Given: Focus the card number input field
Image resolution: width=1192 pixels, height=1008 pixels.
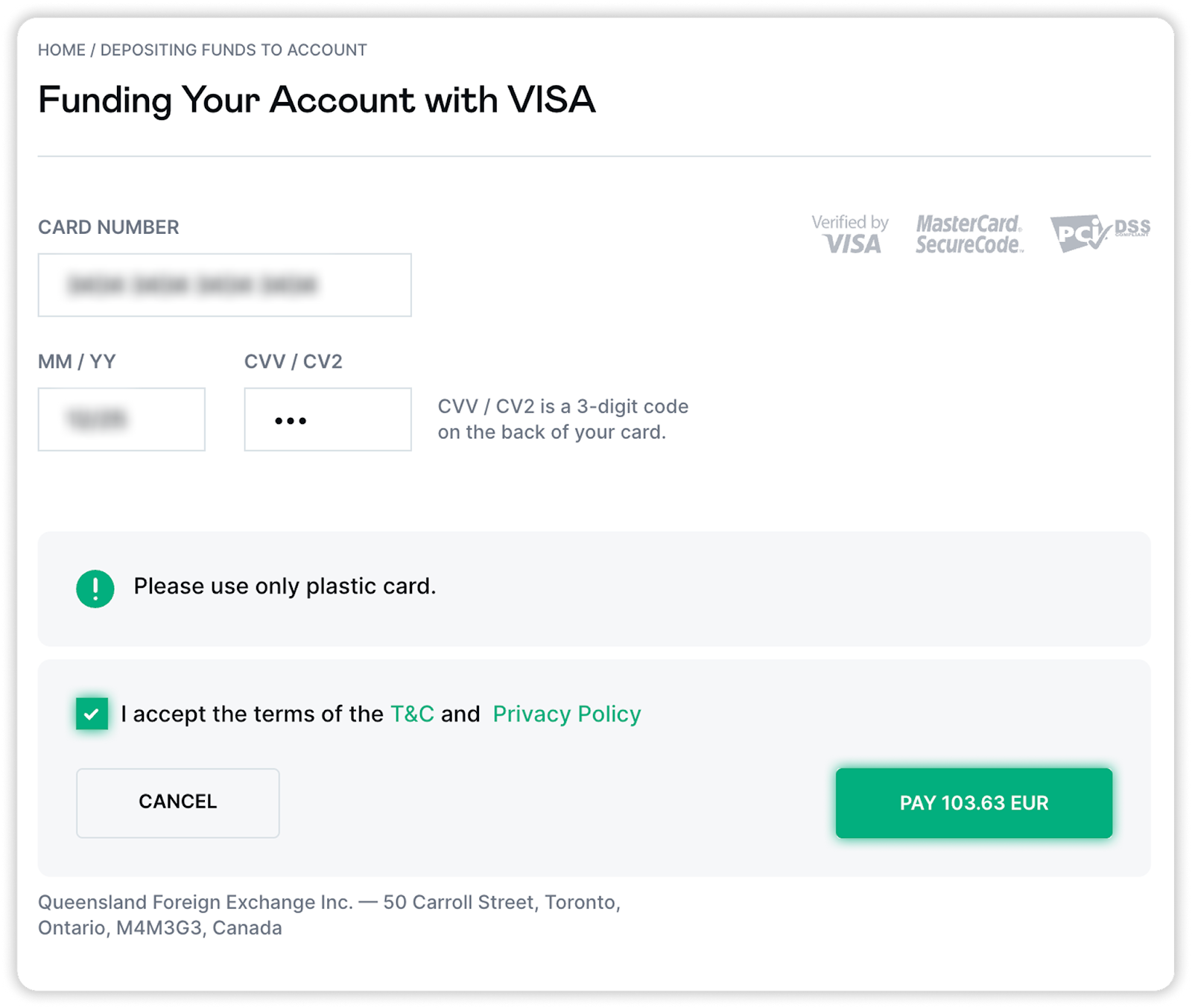Looking at the screenshot, I should pyautogui.click(x=224, y=285).
